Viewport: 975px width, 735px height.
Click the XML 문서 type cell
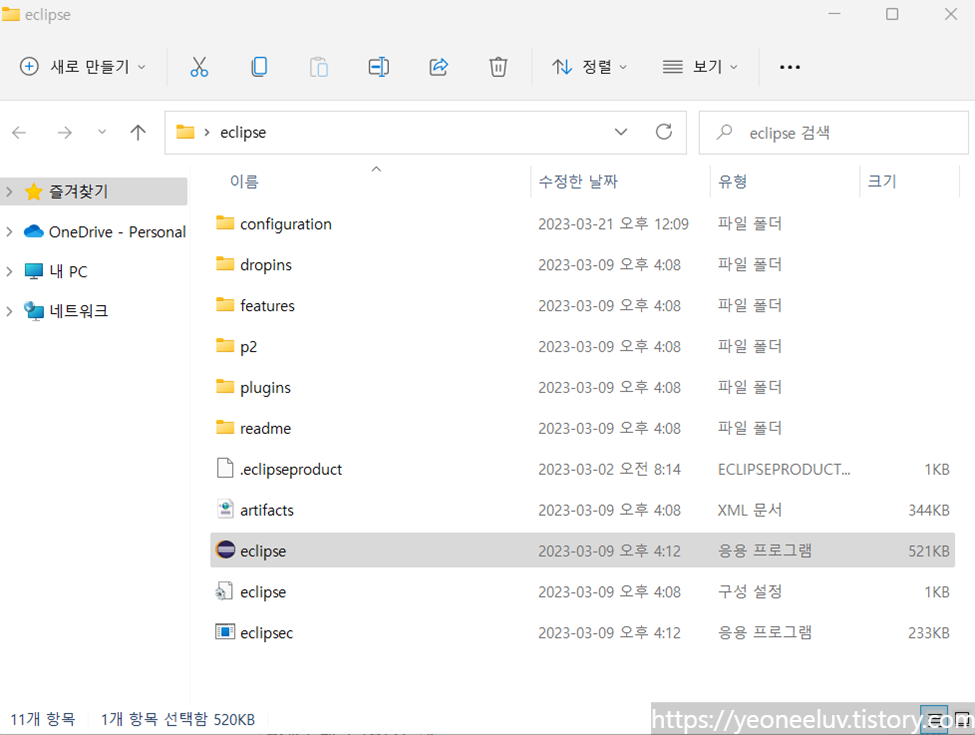click(749, 510)
